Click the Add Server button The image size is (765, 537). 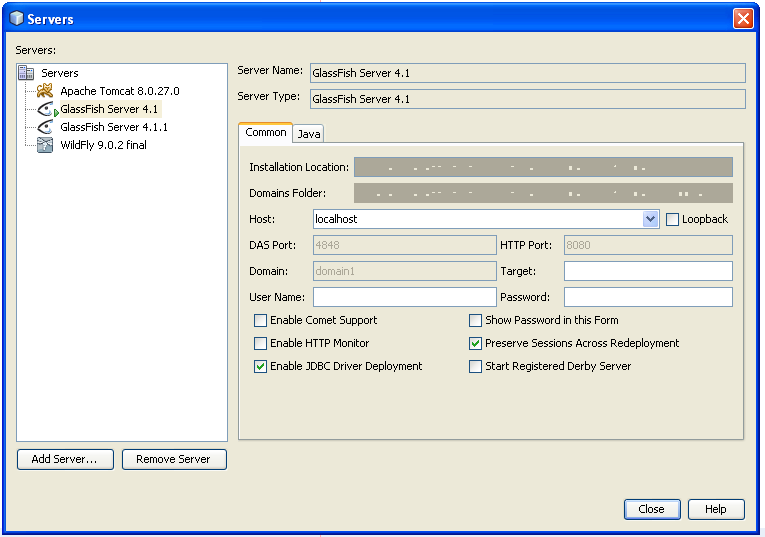click(65, 459)
